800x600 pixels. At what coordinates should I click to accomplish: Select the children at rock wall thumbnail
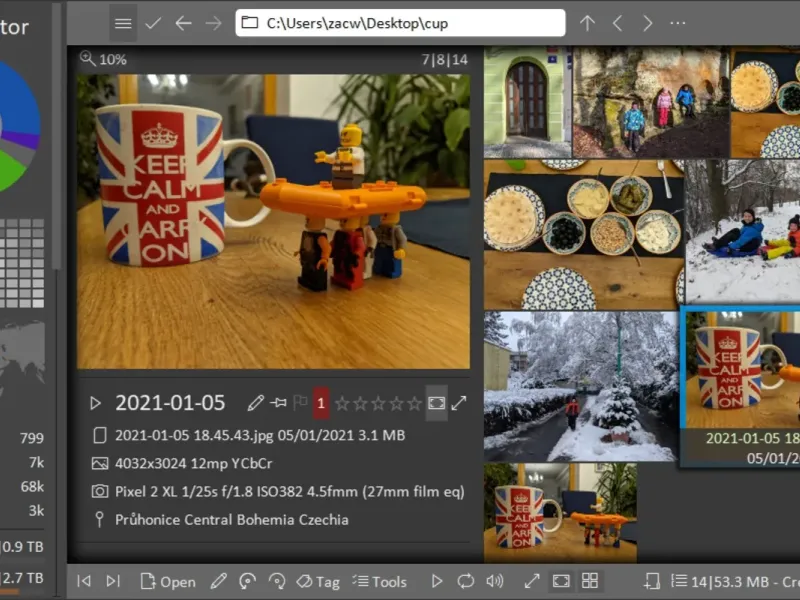click(651, 102)
